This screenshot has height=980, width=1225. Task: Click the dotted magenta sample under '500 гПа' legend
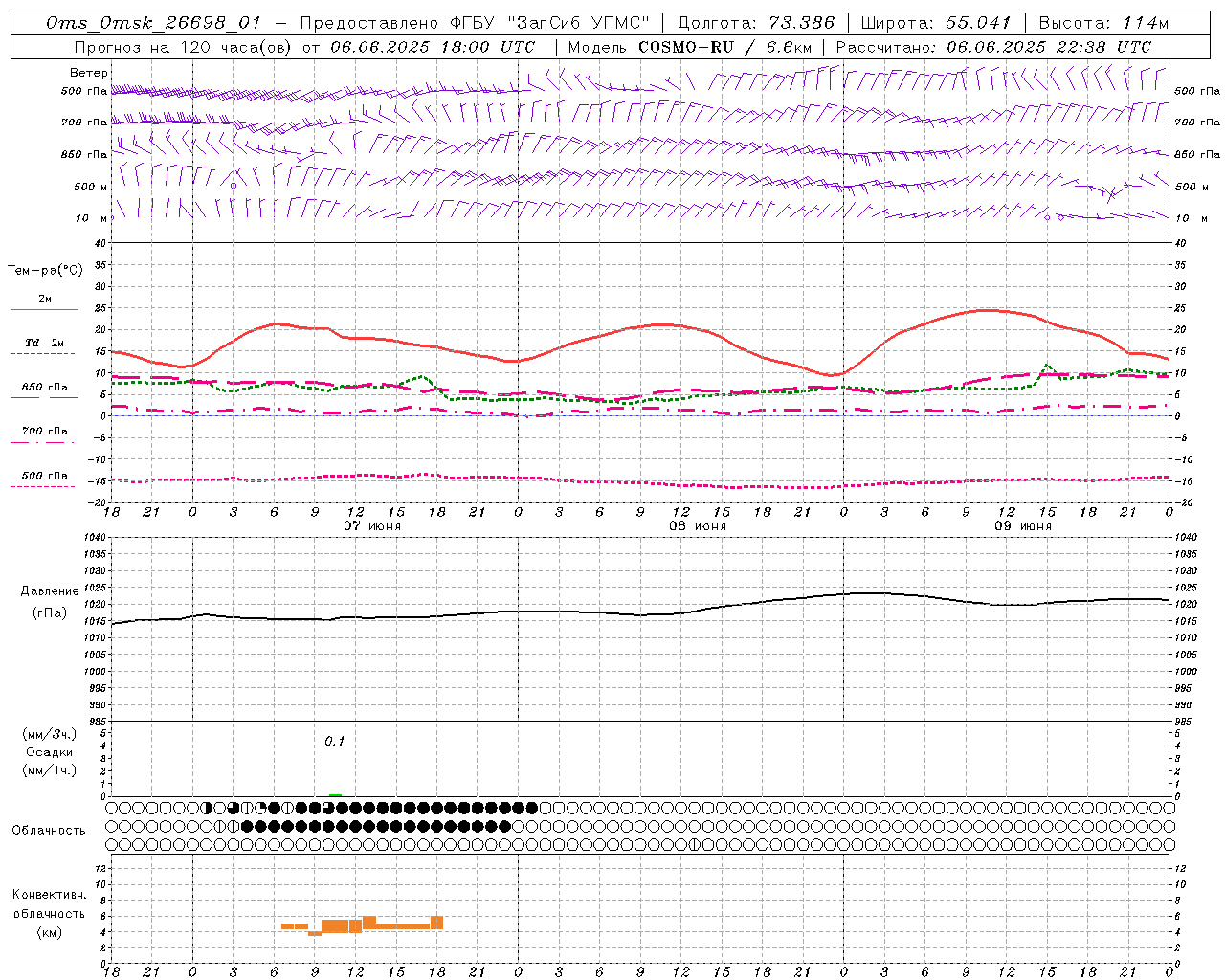click(x=44, y=486)
